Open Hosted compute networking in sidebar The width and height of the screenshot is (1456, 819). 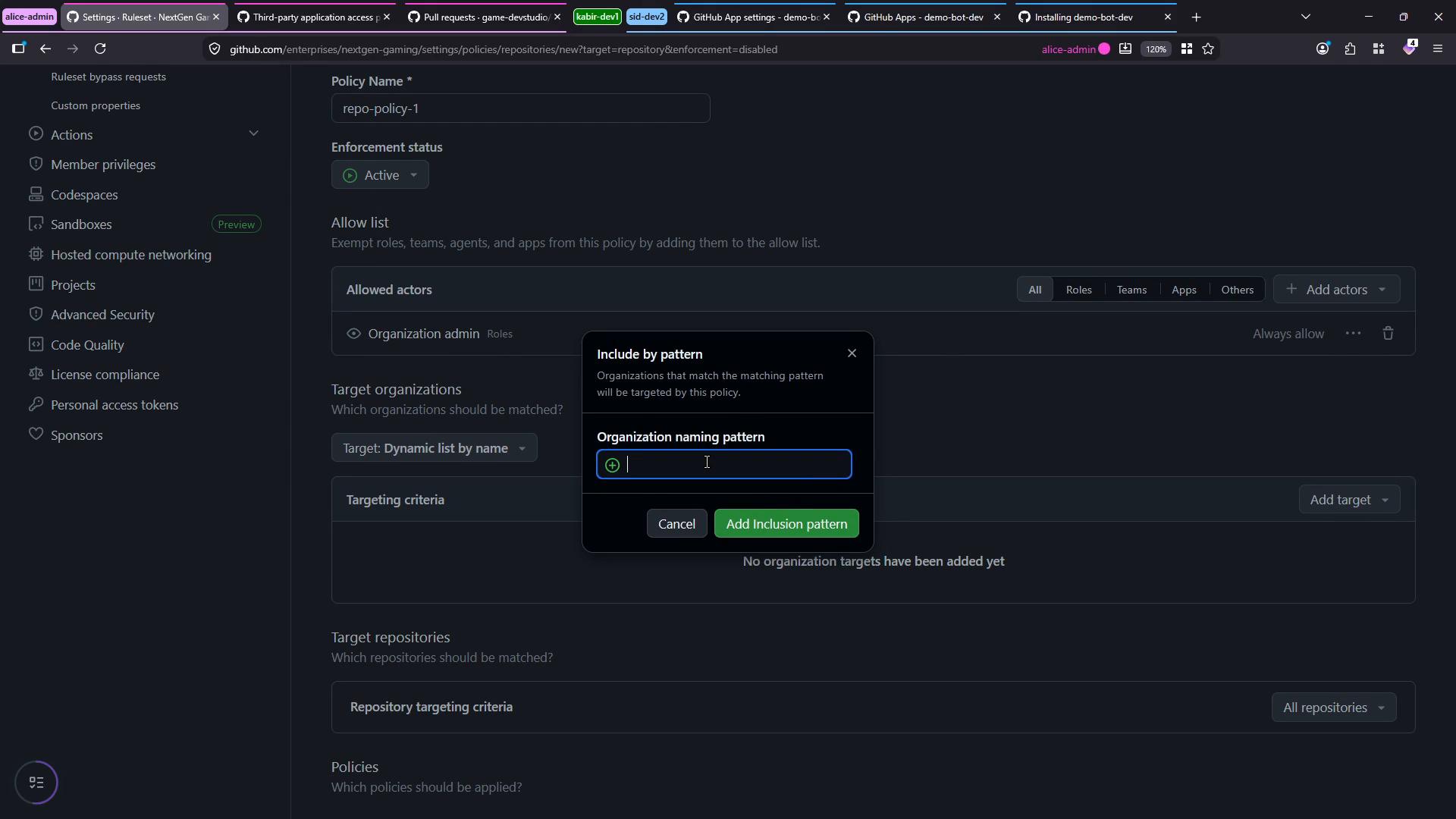click(x=131, y=255)
